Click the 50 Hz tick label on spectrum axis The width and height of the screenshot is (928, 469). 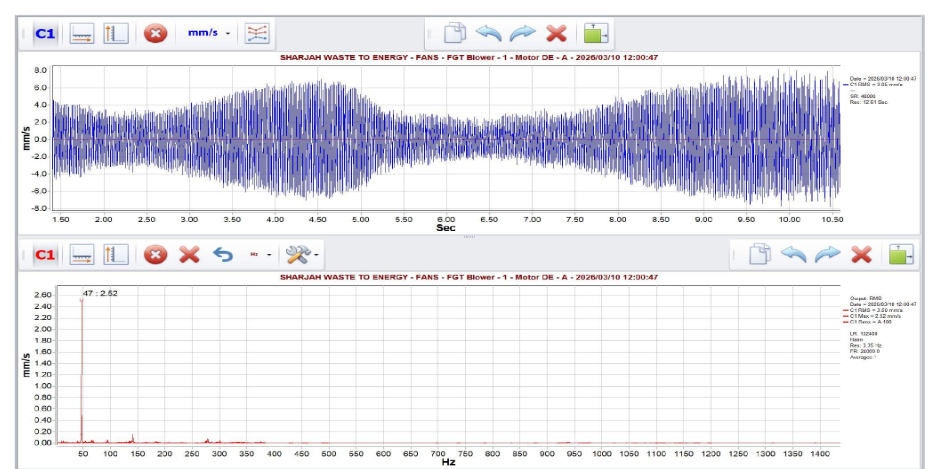click(x=83, y=454)
